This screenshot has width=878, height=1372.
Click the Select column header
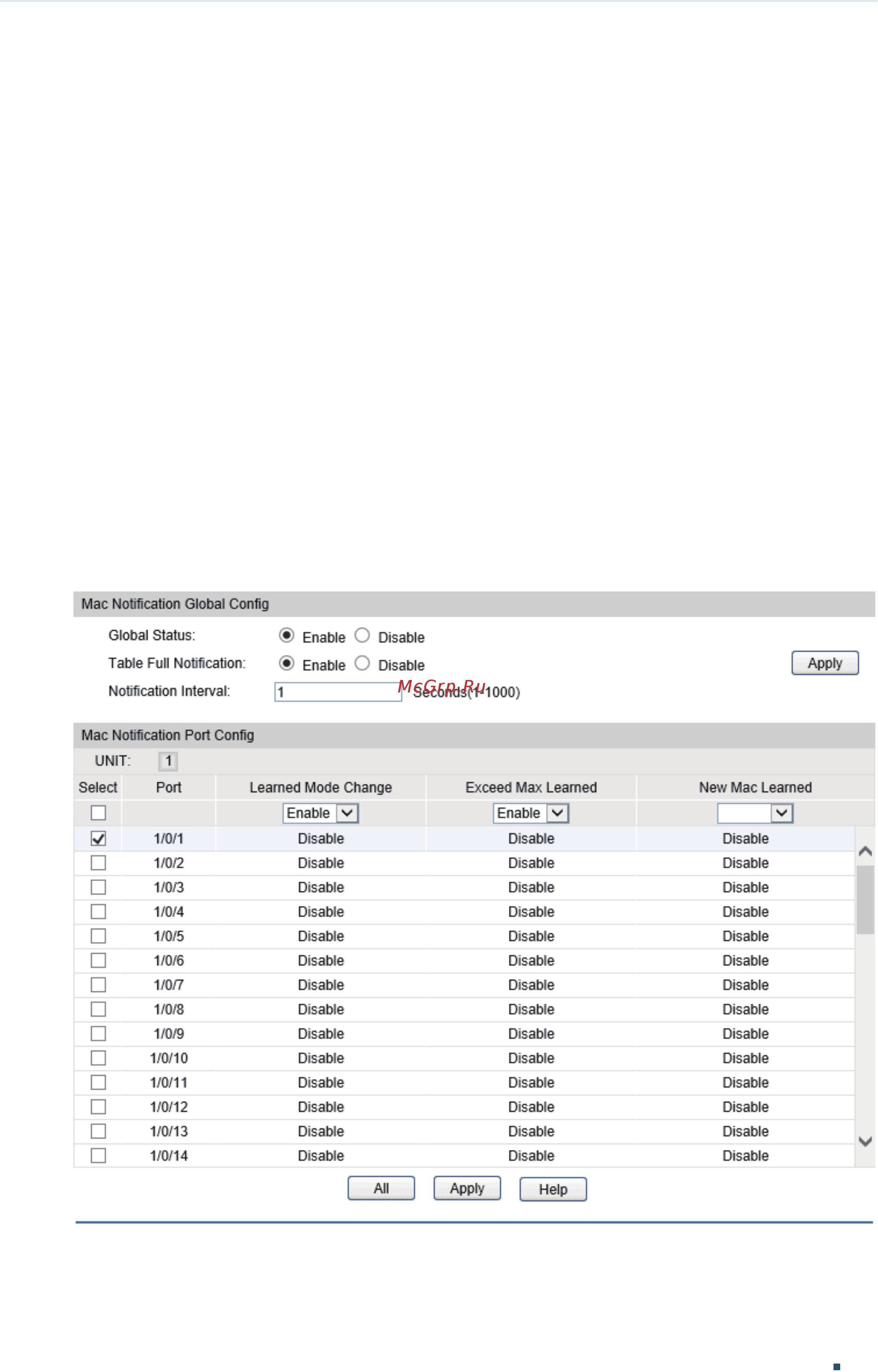click(98, 788)
